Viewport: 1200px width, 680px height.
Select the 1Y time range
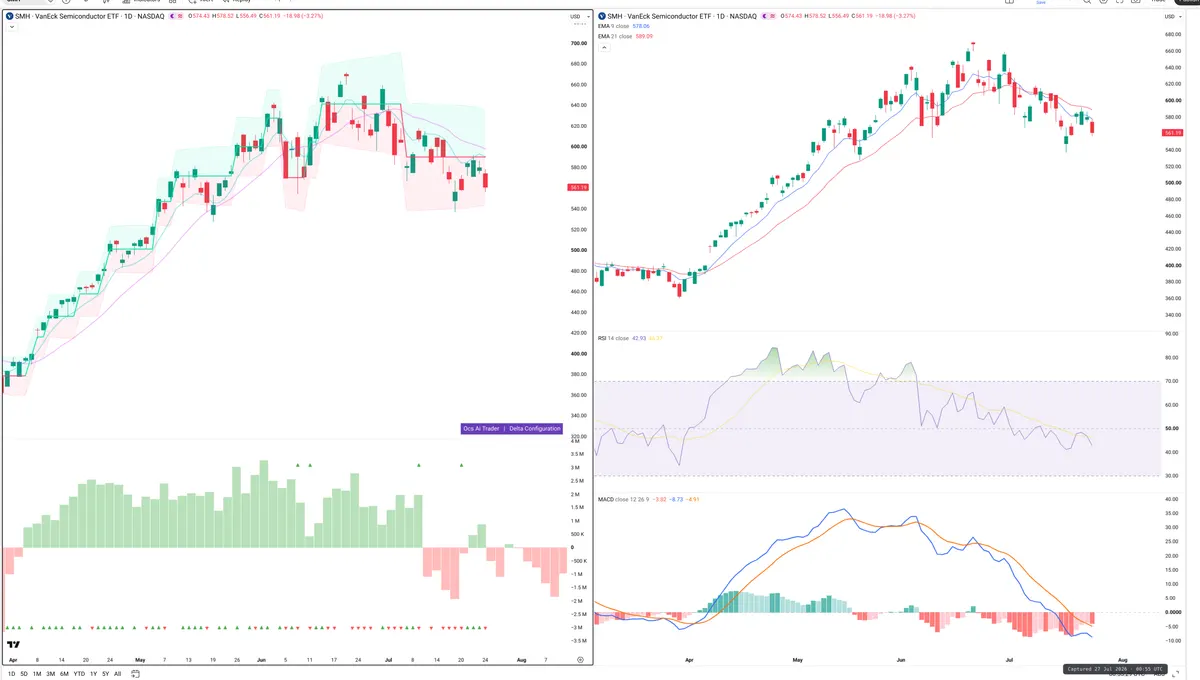pos(93,674)
